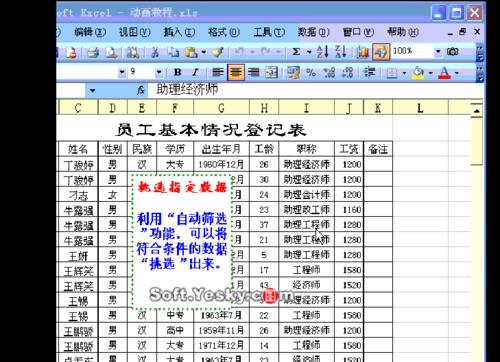The width and height of the screenshot is (500, 362).
Task: Select column I header
Action: tap(306, 108)
